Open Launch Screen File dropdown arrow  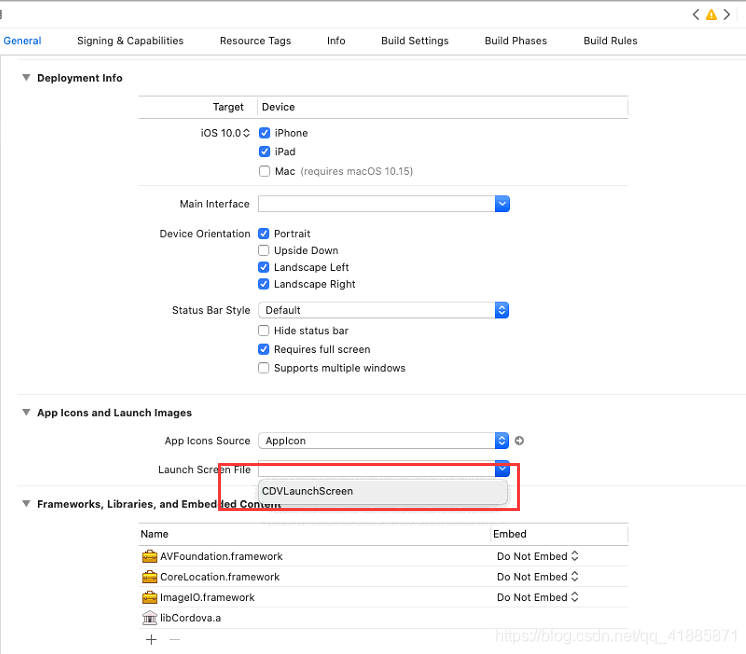pyautogui.click(x=502, y=469)
